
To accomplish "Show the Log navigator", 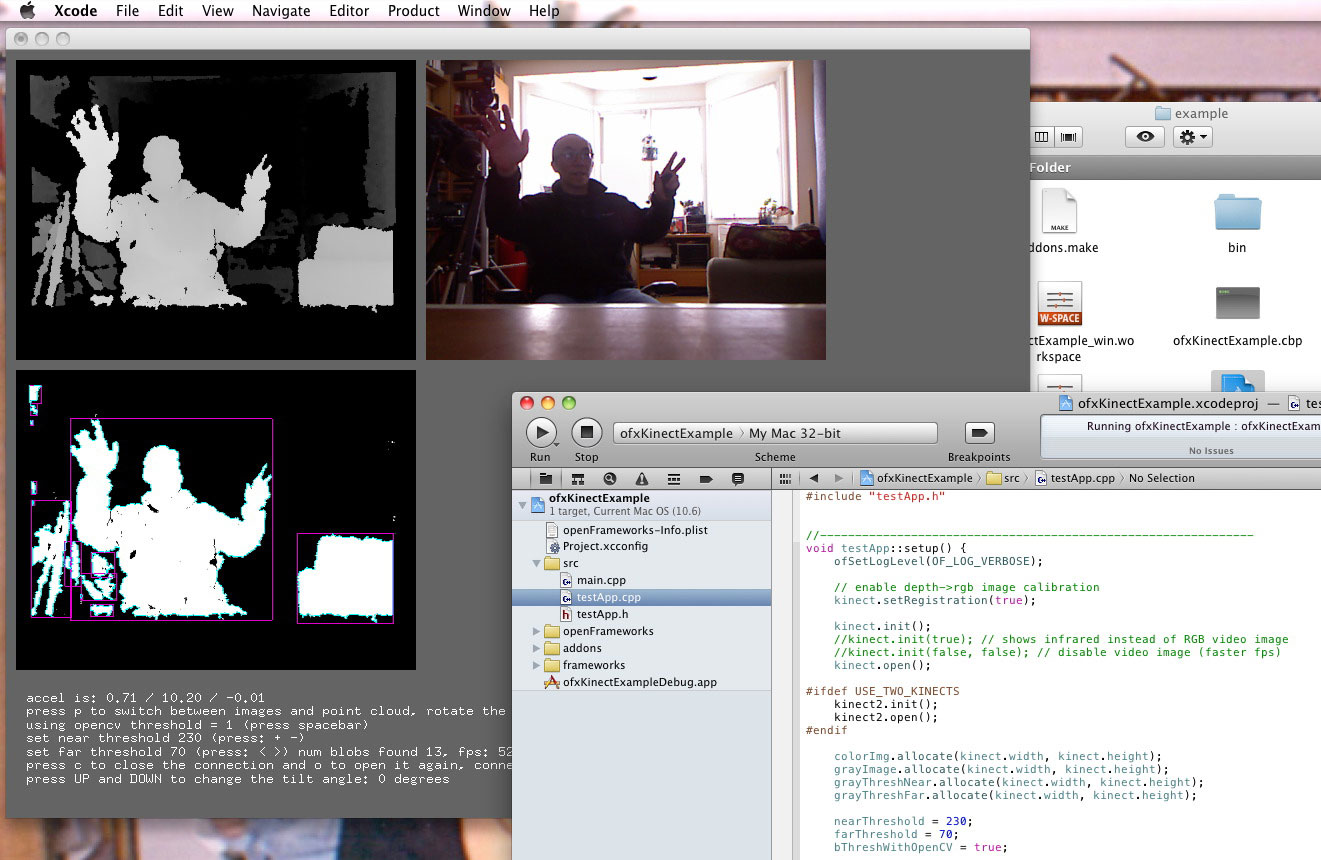I will click(x=738, y=479).
